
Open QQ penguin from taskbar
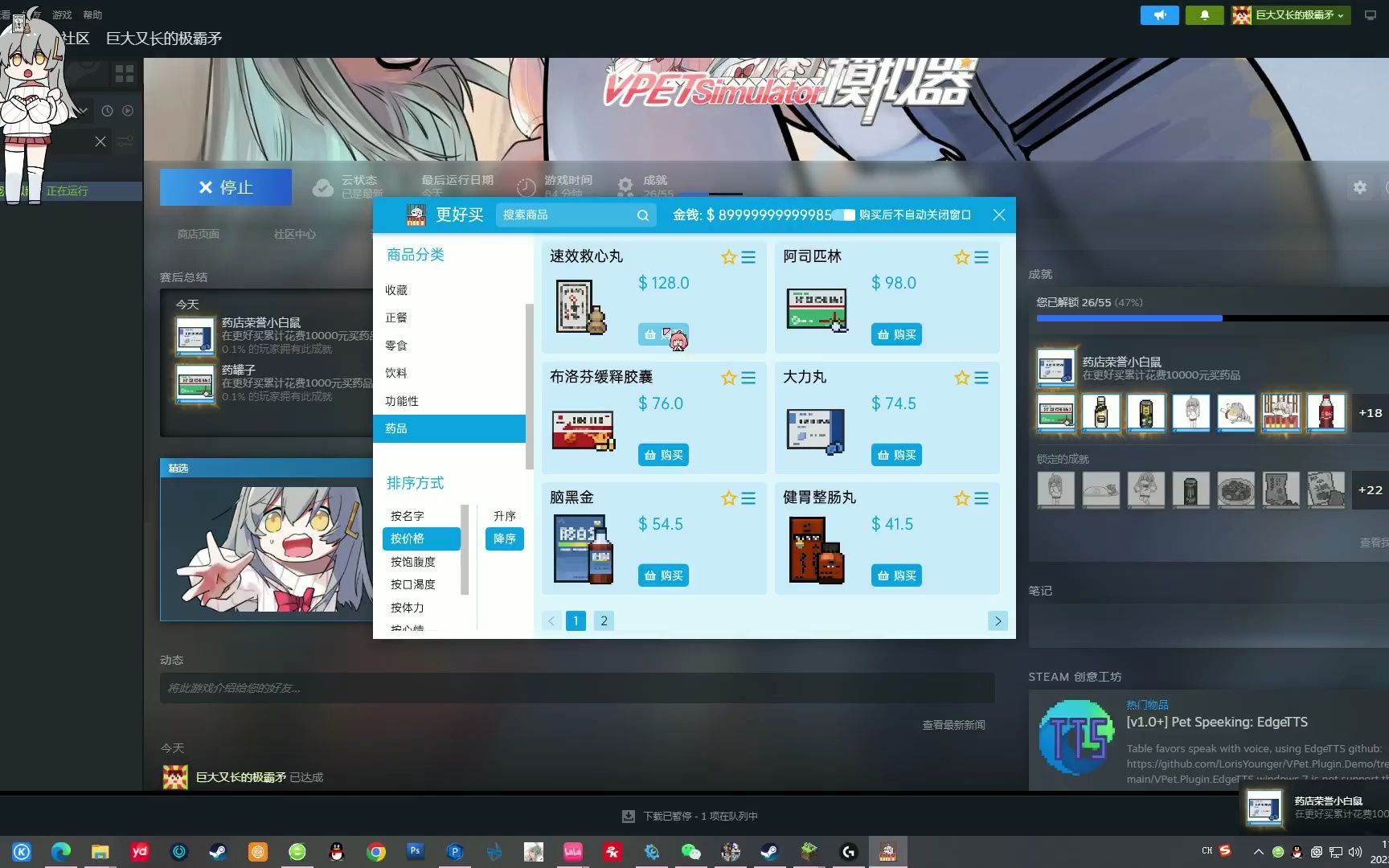coord(337,852)
